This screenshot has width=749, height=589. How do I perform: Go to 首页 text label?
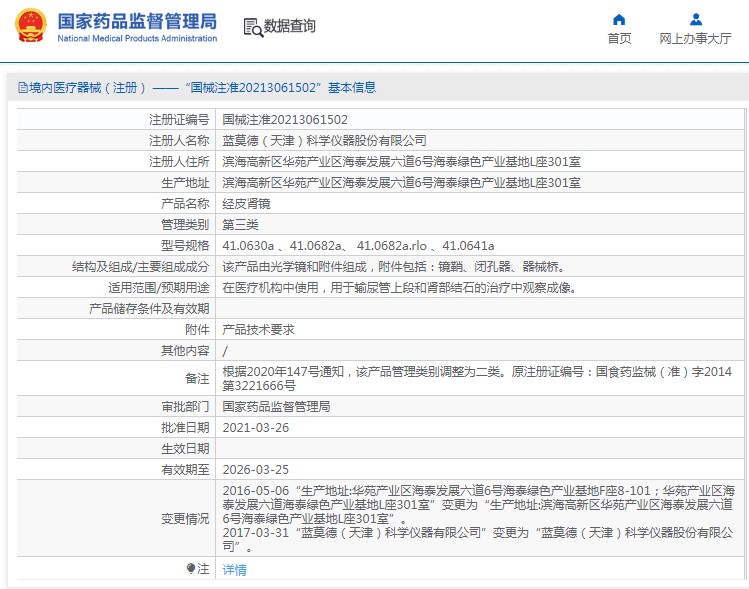619,39
